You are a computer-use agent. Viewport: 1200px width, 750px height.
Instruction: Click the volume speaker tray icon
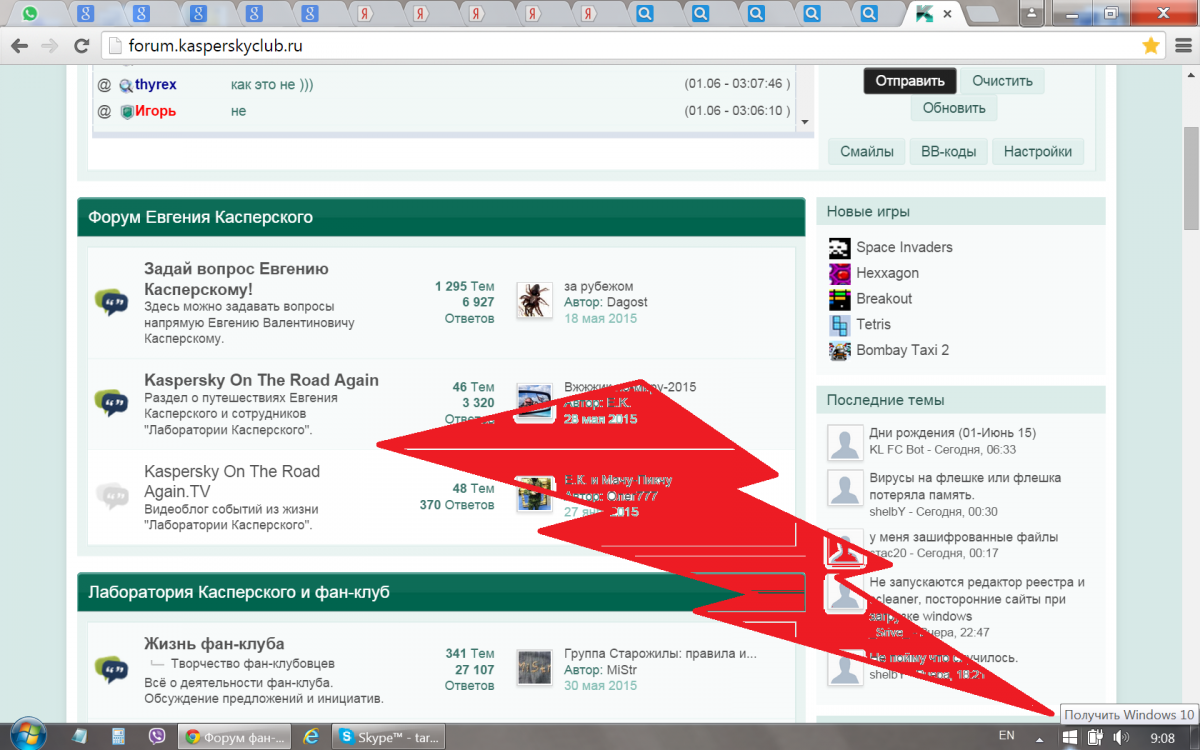(x=1121, y=737)
